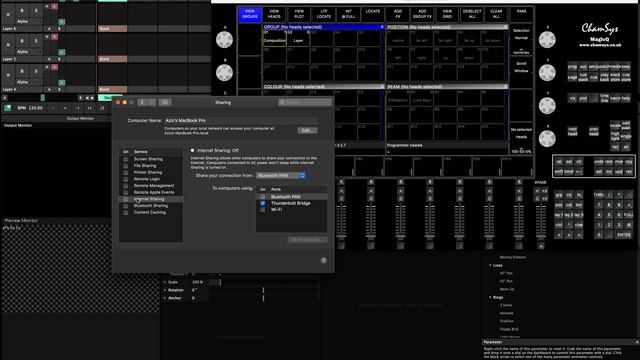Click the MagicQ ENTER keypad key
Image resolution: width=640 pixels, height=360 pixels.
624,235
